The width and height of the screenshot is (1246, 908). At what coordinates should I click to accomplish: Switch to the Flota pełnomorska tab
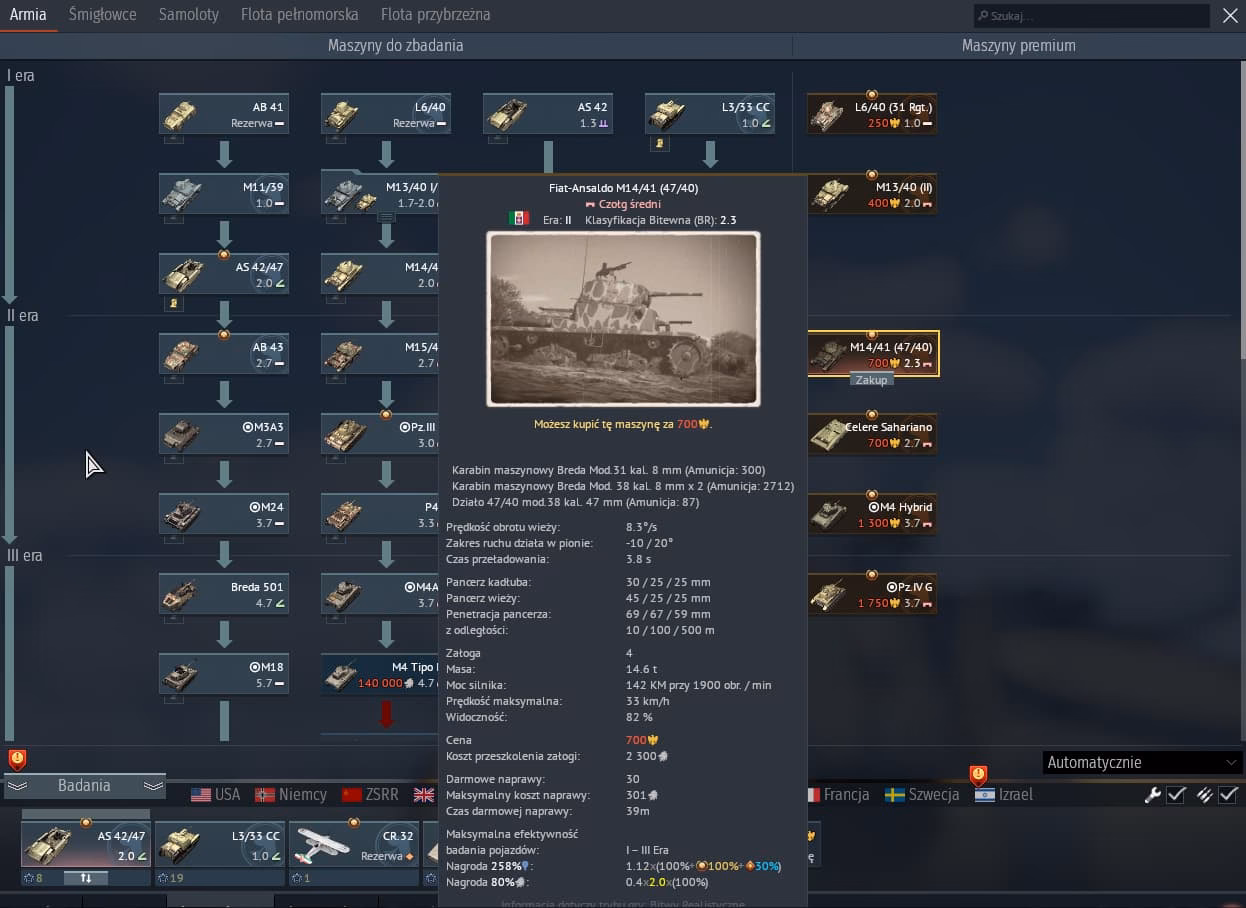click(x=300, y=14)
